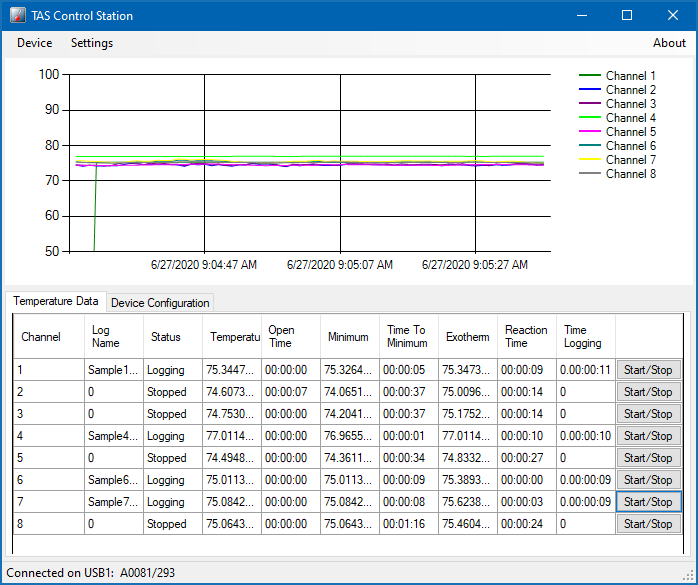Select the channel 5 temperature cell
This screenshot has height=585, width=698.
coord(231,458)
